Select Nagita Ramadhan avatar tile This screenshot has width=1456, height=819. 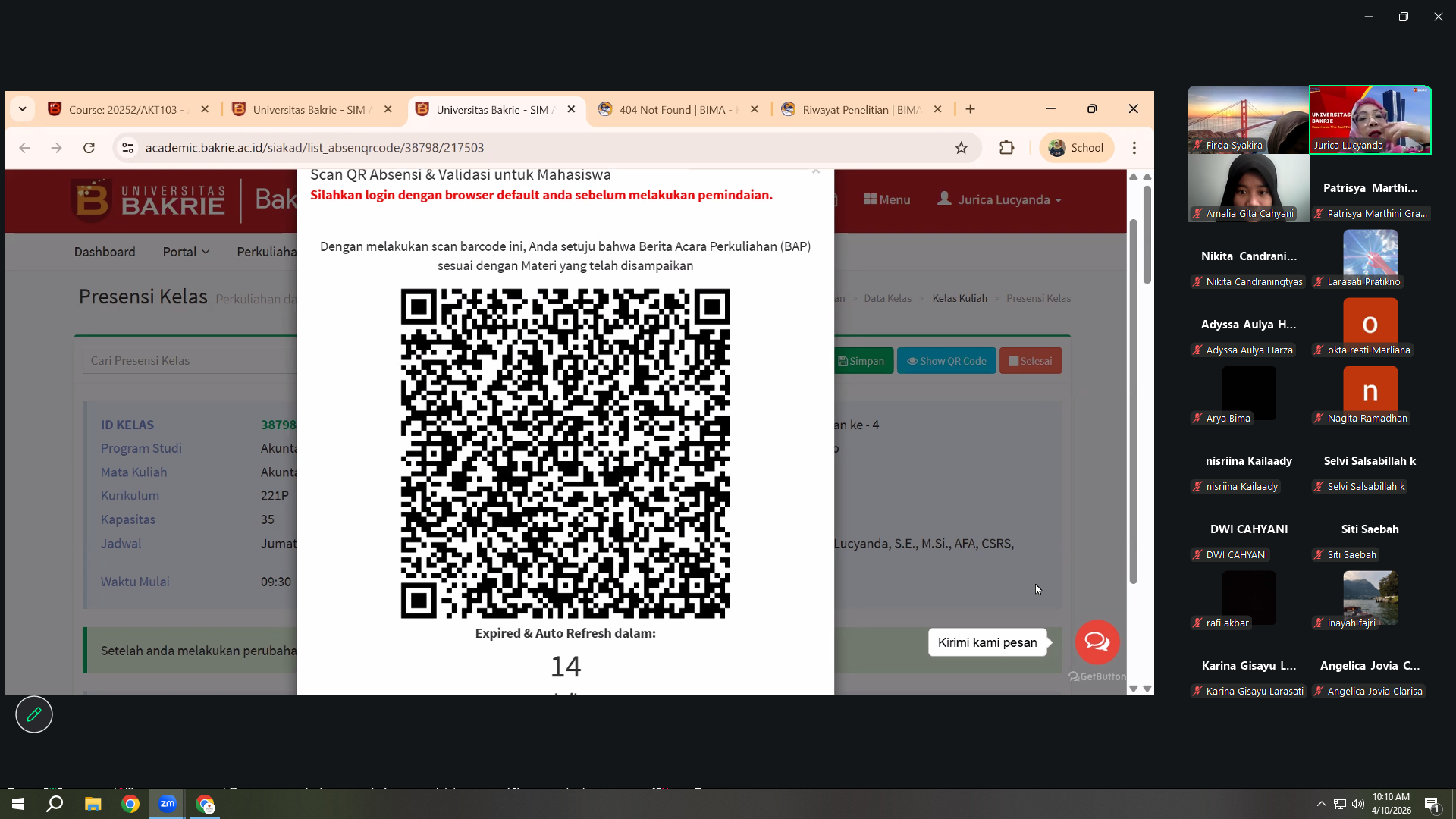tap(1370, 393)
